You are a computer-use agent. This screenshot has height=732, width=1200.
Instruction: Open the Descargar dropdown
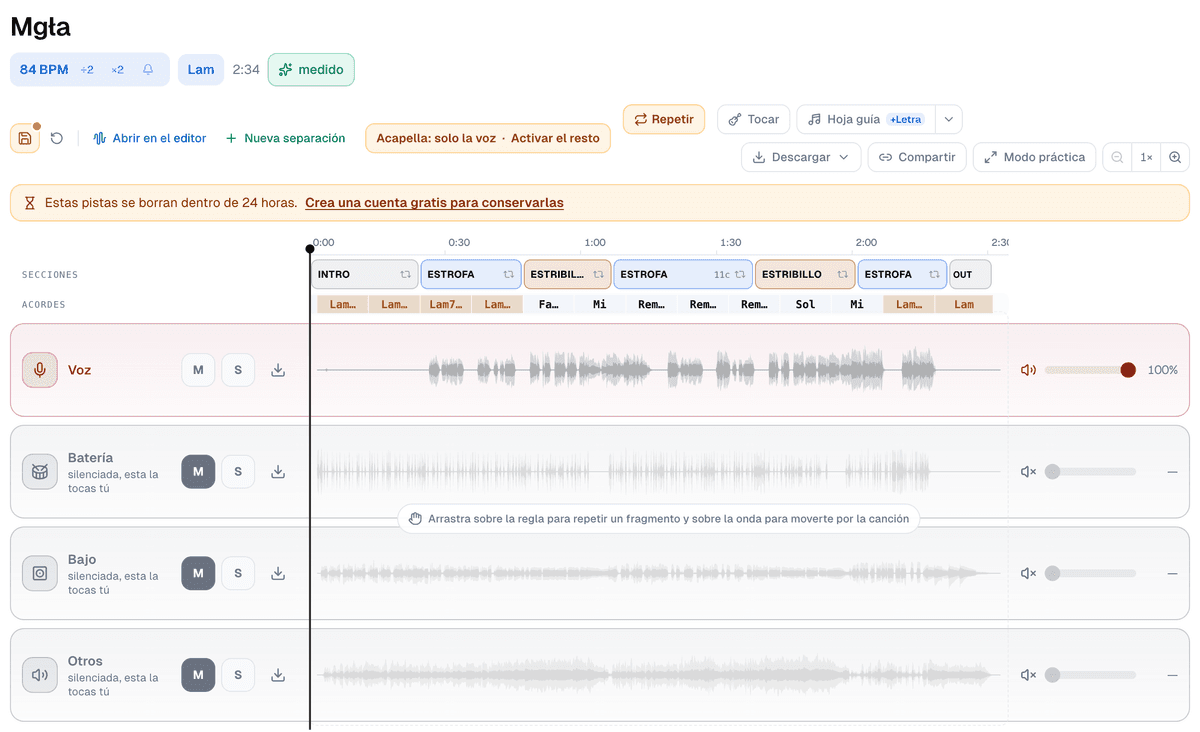[x=800, y=157]
